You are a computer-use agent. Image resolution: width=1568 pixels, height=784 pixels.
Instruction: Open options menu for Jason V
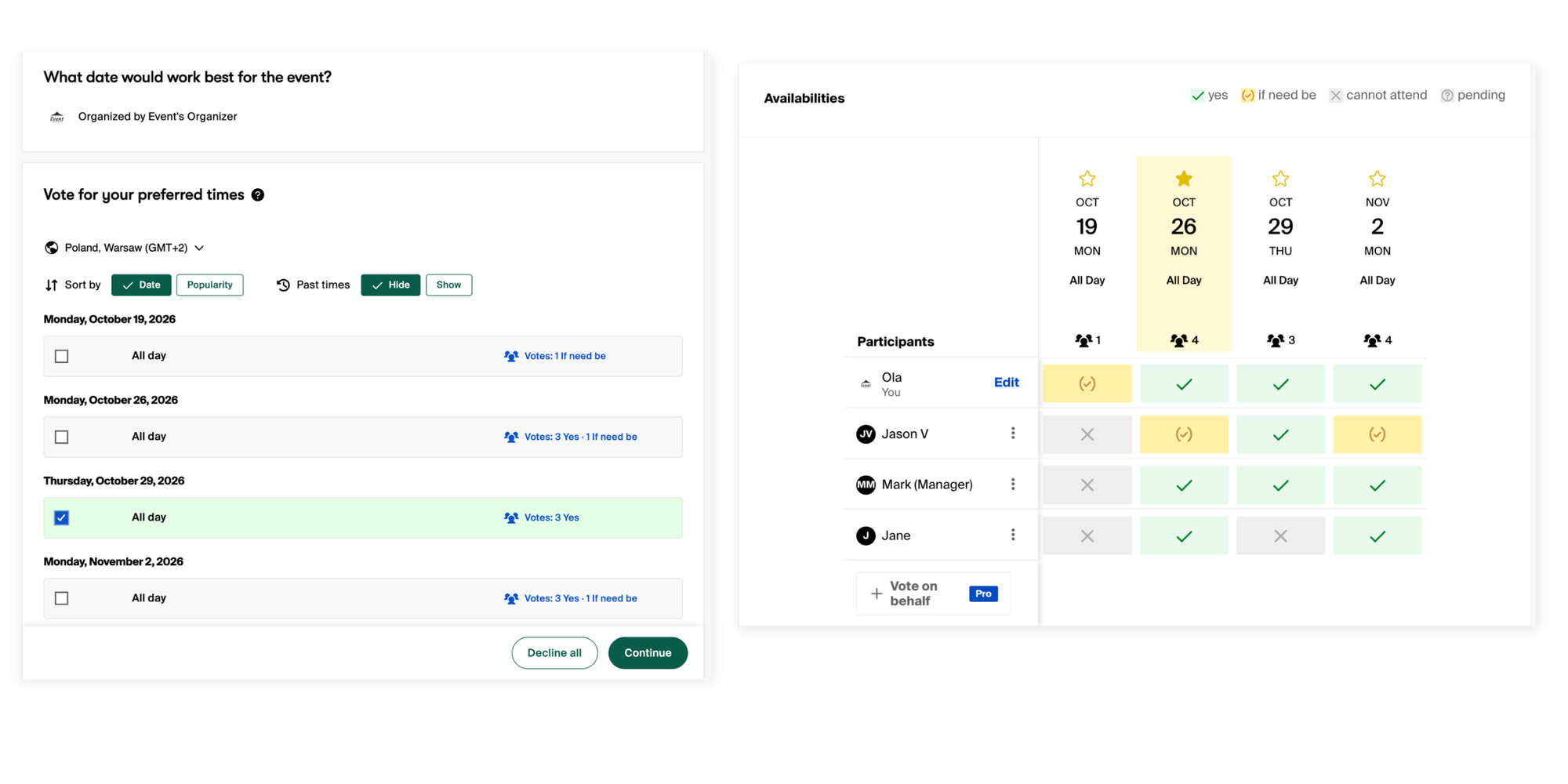point(1013,434)
